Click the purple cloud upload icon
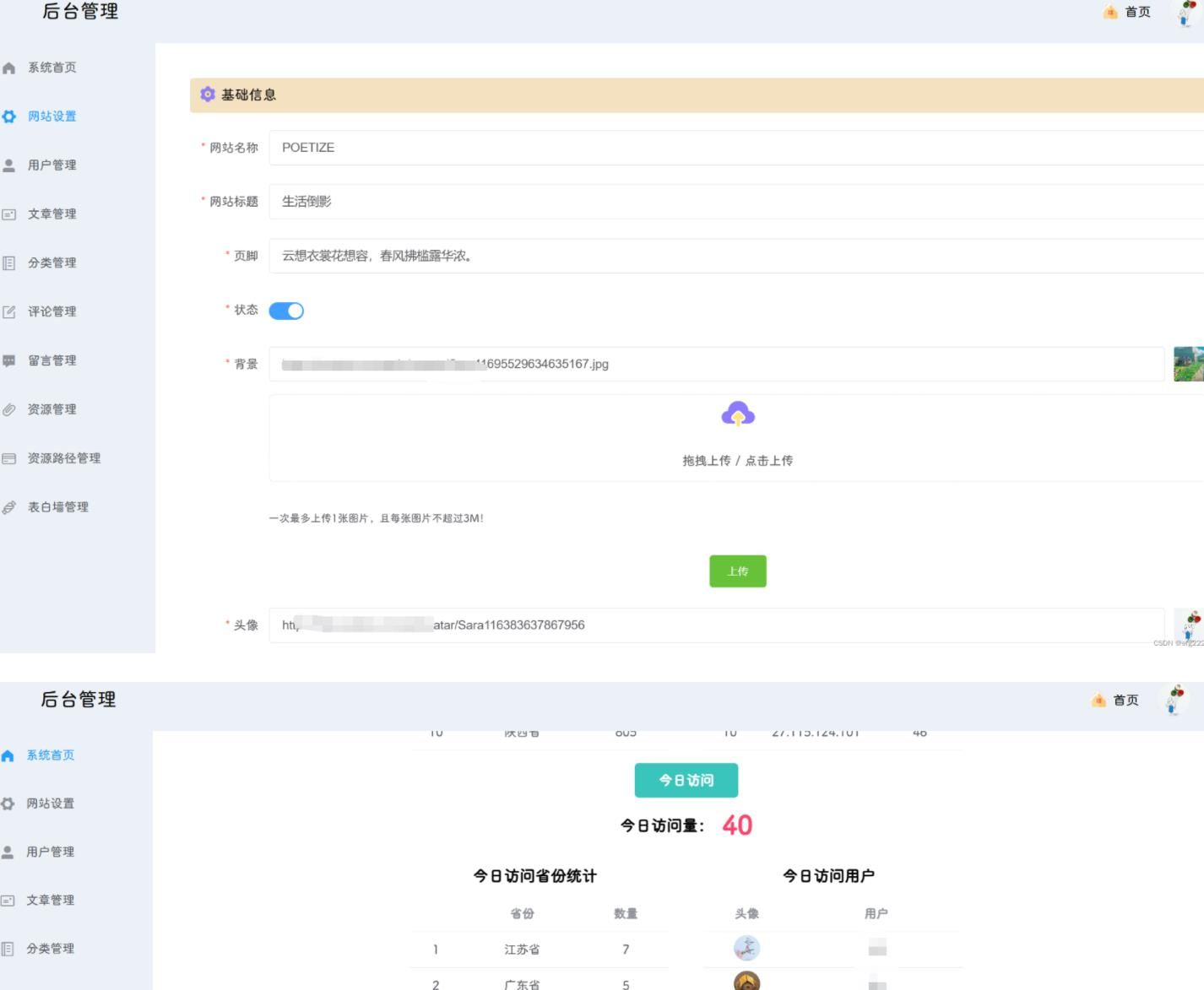The image size is (1204, 990). [x=738, y=414]
